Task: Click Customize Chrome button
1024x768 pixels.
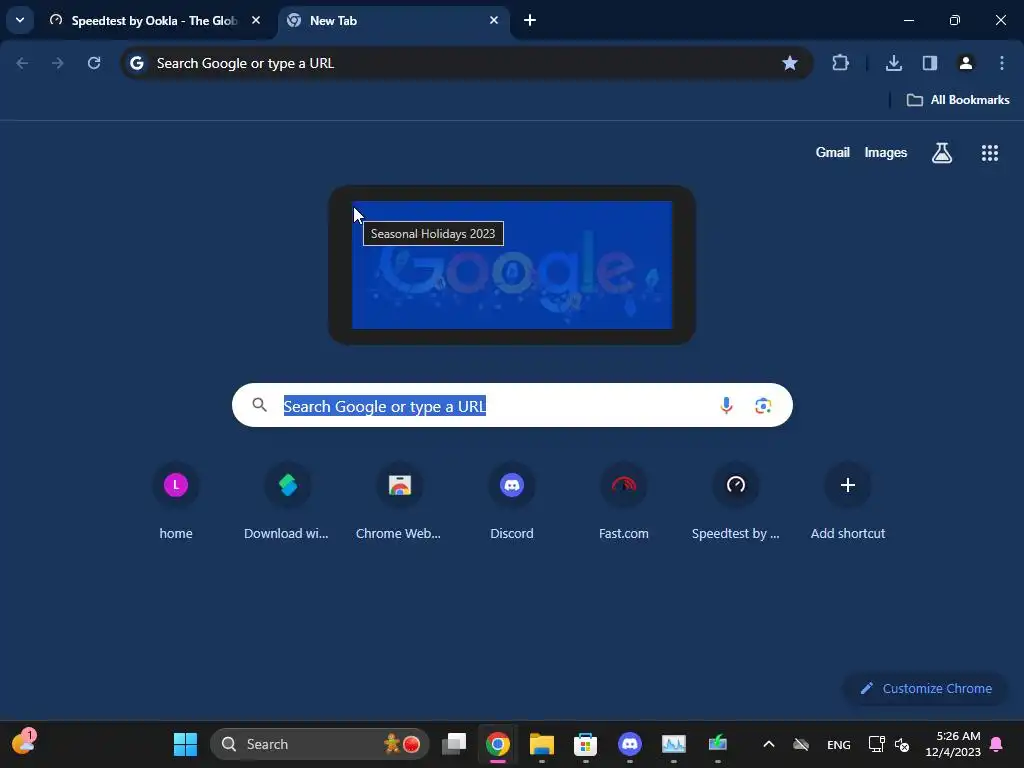Action: tap(926, 688)
